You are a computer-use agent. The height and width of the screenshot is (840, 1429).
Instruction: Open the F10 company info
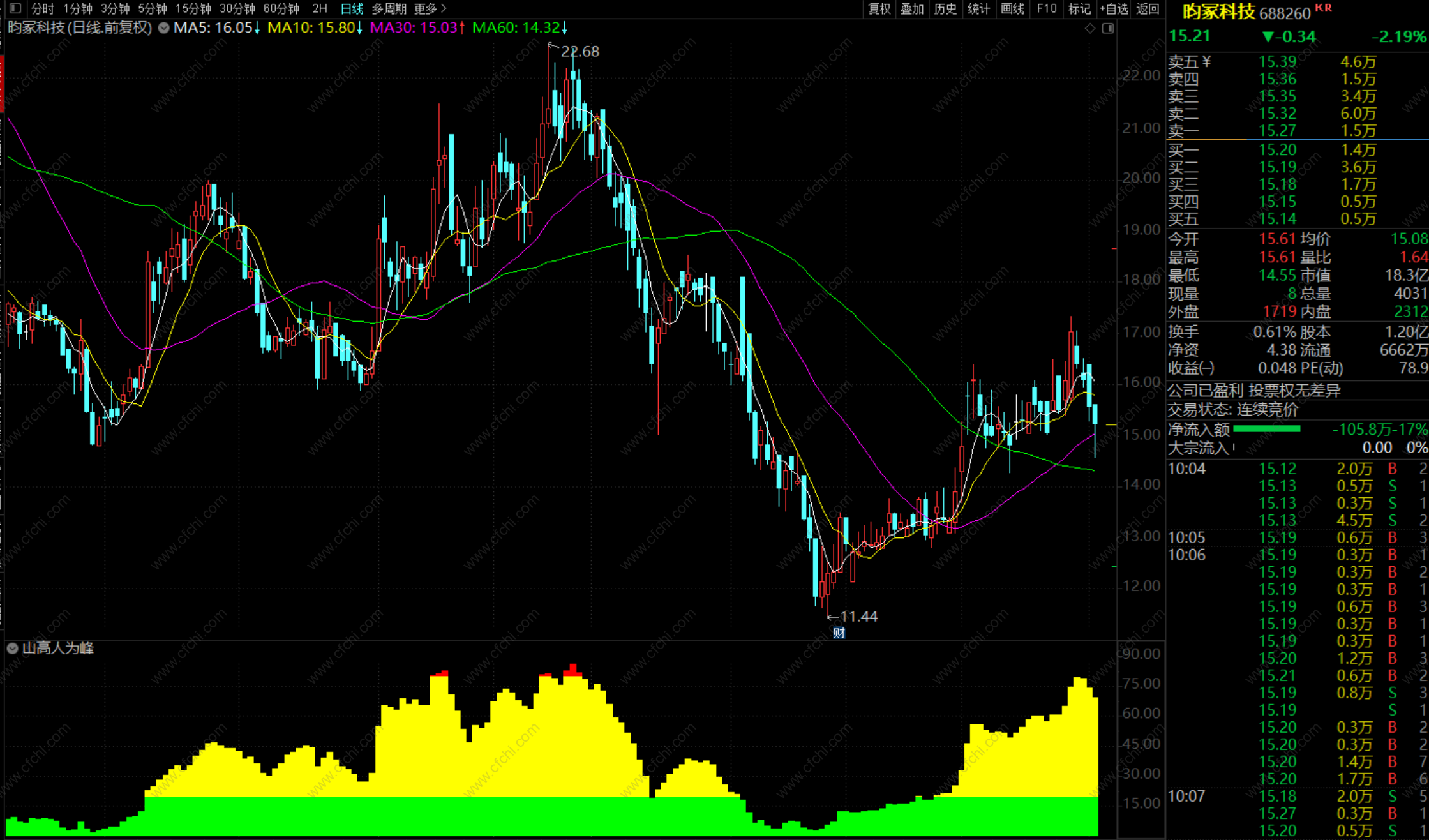coord(1047,8)
